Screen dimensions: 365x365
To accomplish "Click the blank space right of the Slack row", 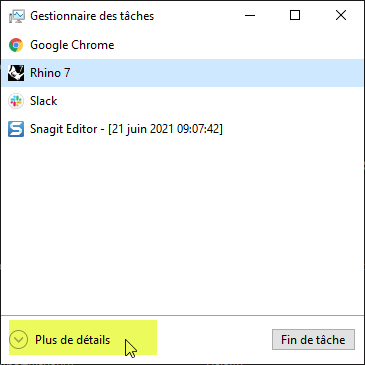I will coord(210,101).
